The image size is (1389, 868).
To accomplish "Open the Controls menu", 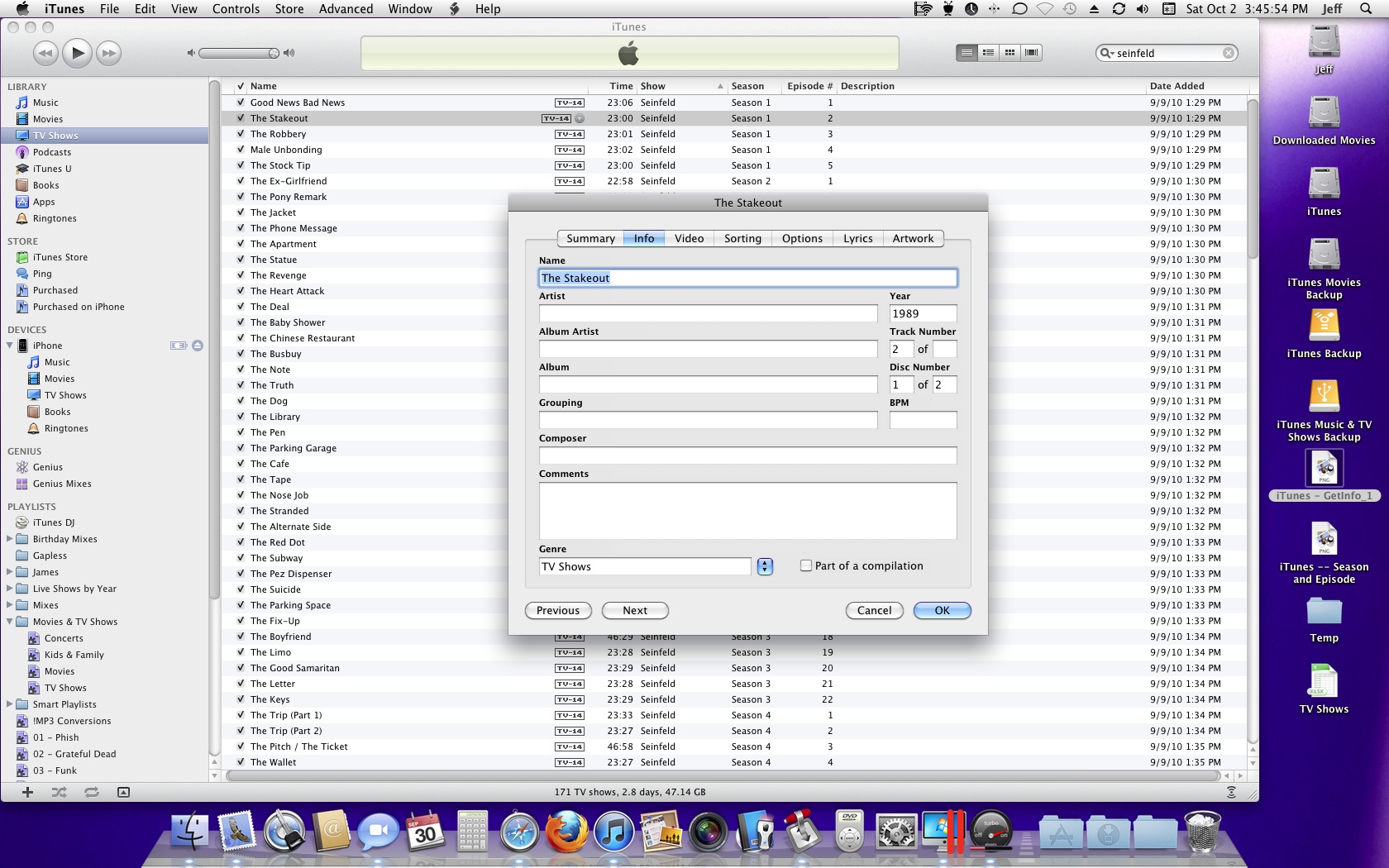I will click(x=236, y=9).
